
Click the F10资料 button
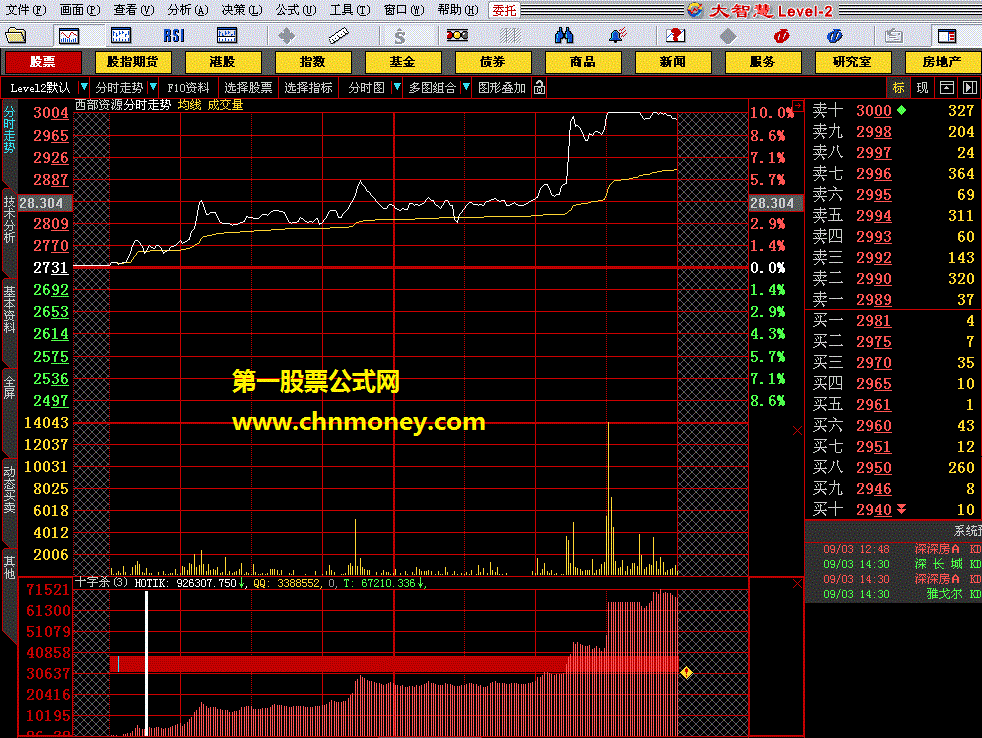pos(188,88)
